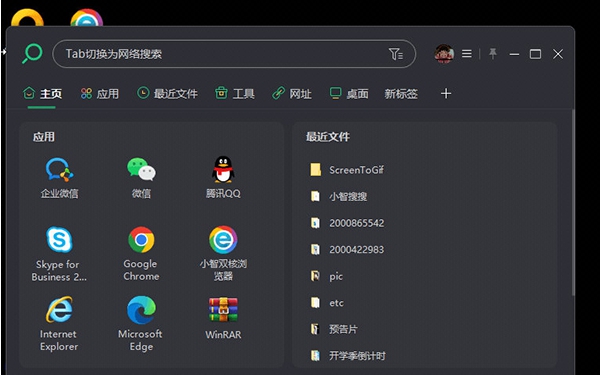Pin the window on top
This screenshot has width=600, height=375.
tap(493, 54)
